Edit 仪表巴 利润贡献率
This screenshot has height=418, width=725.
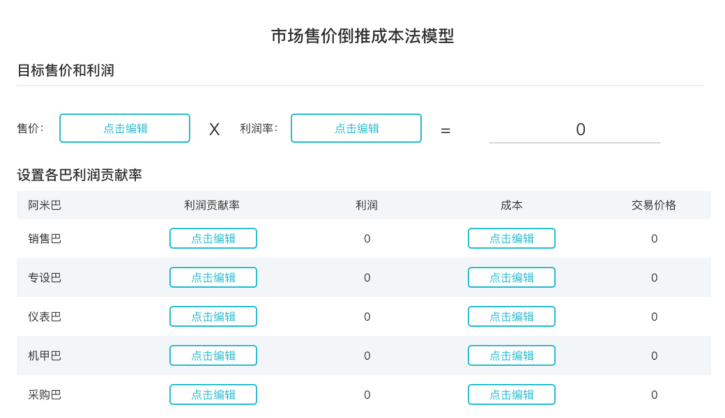coord(213,316)
